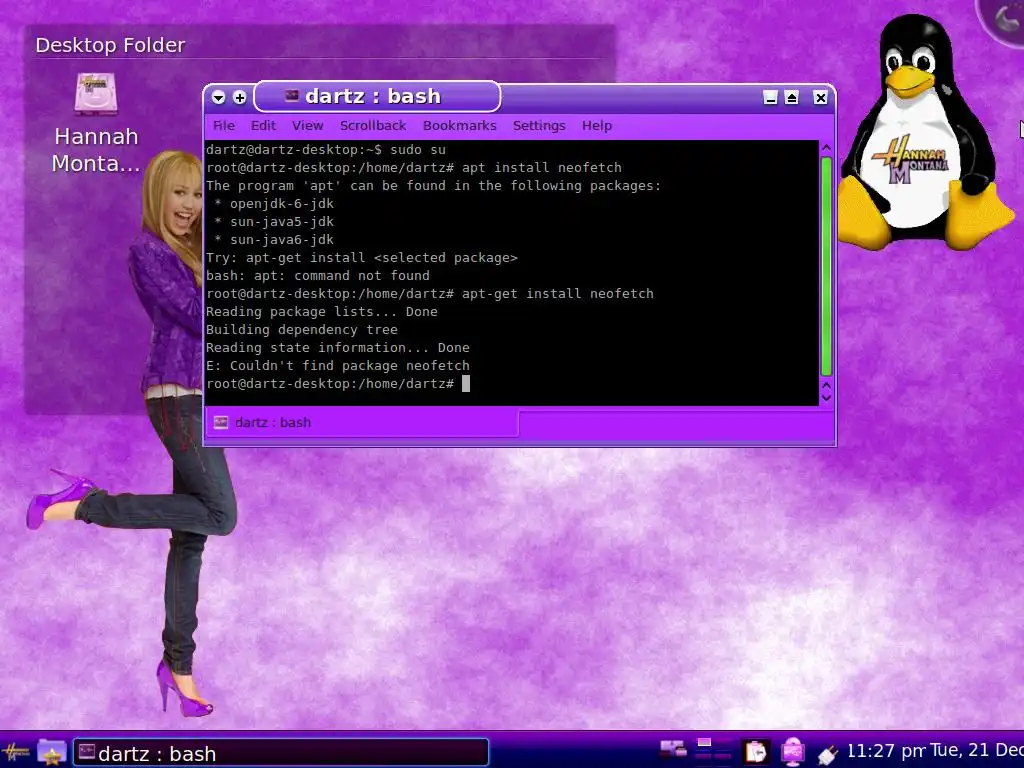The image size is (1024, 768).
Task: Open the Edit menu in Konsole
Action: tap(263, 125)
